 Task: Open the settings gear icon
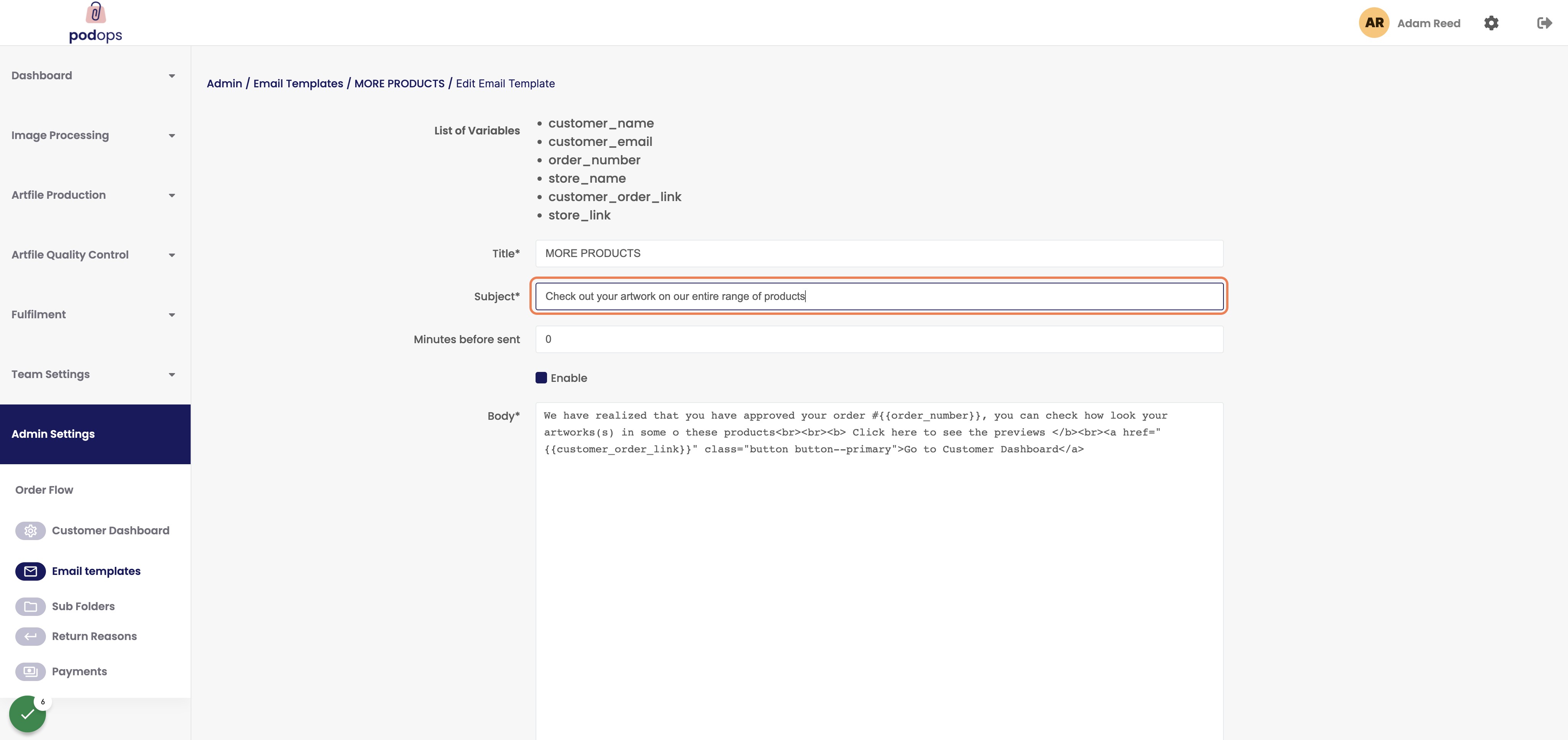pyautogui.click(x=1491, y=23)
